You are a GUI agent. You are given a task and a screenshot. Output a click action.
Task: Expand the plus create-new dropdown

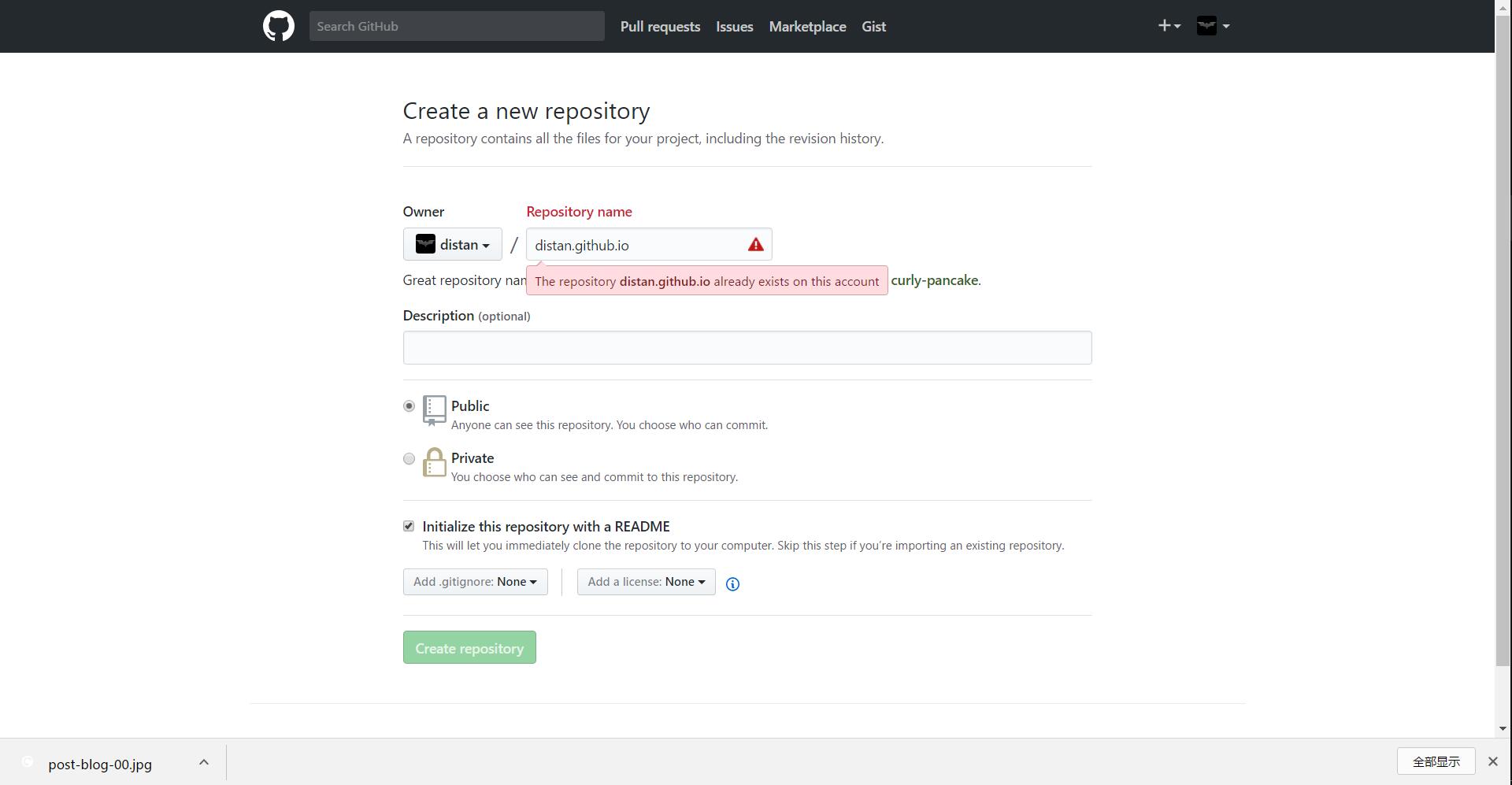[x=1169, y=26]
